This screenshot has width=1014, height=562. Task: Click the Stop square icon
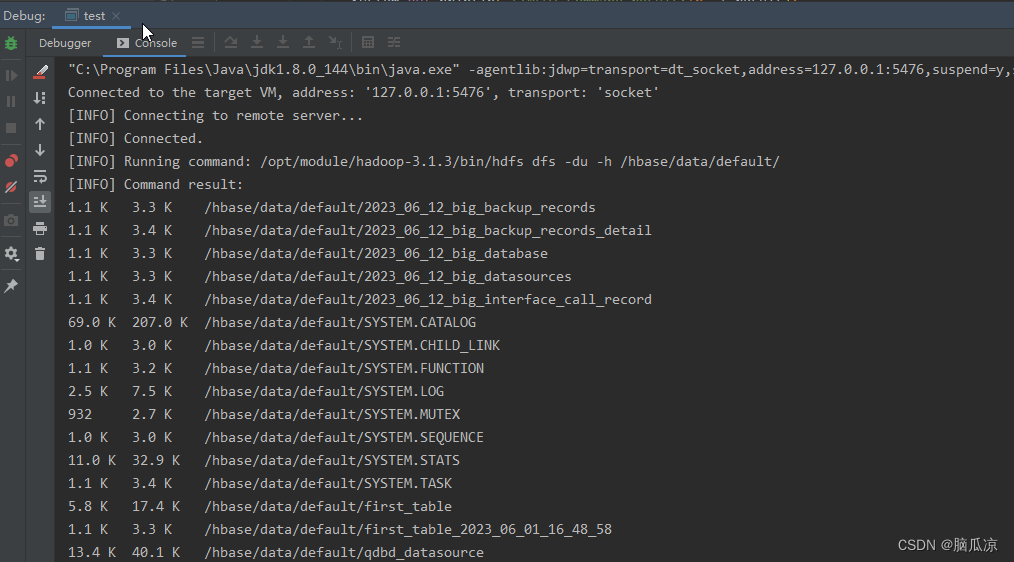[11, 128]
